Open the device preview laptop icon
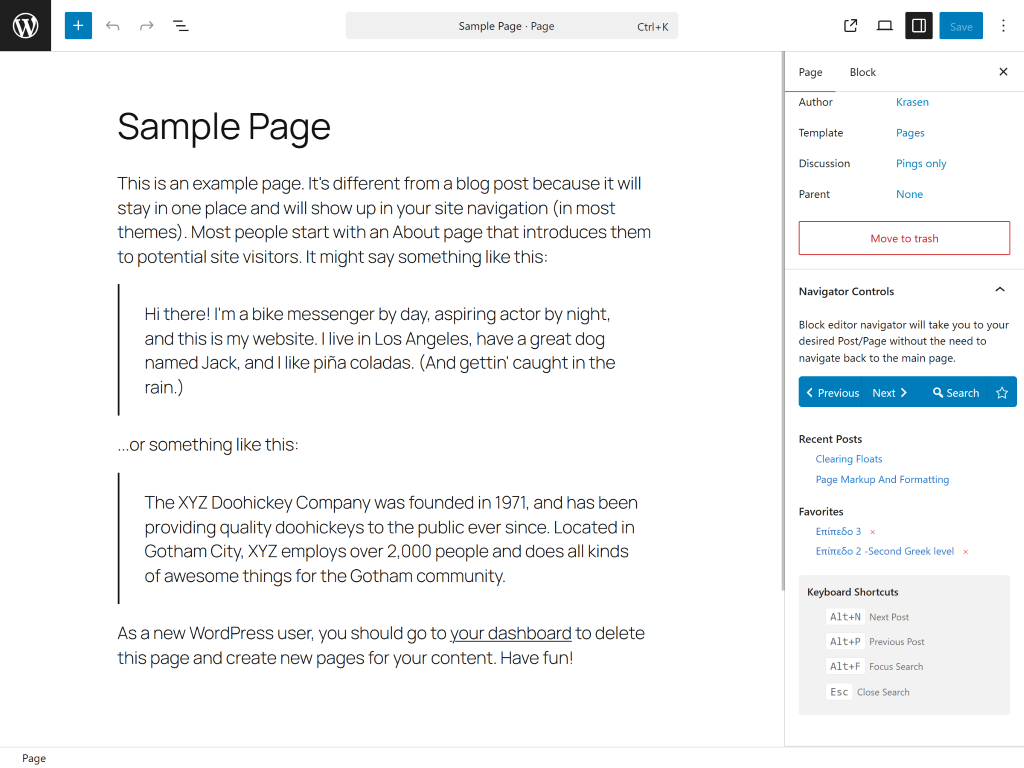The height and width of the screenshot is (768, 1024). point(885,26)
